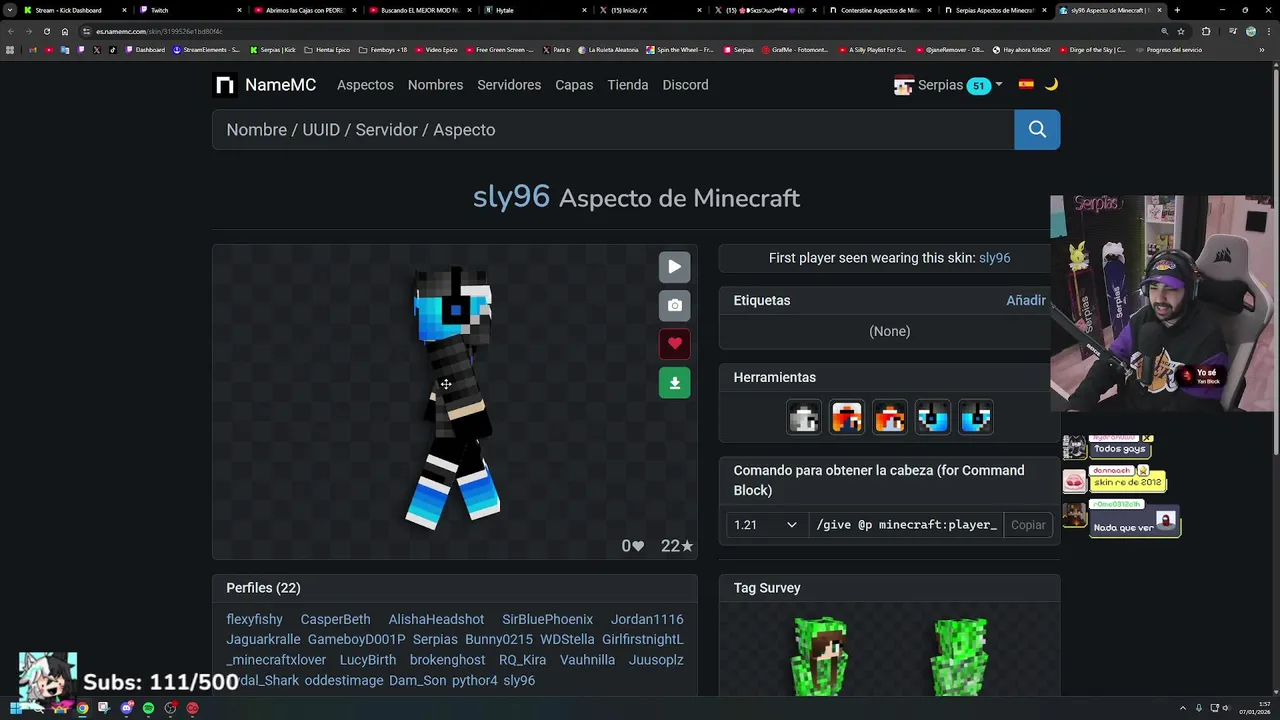Open the CasperBeth profile
1280x720 pixels.
[x=335, y=620]
